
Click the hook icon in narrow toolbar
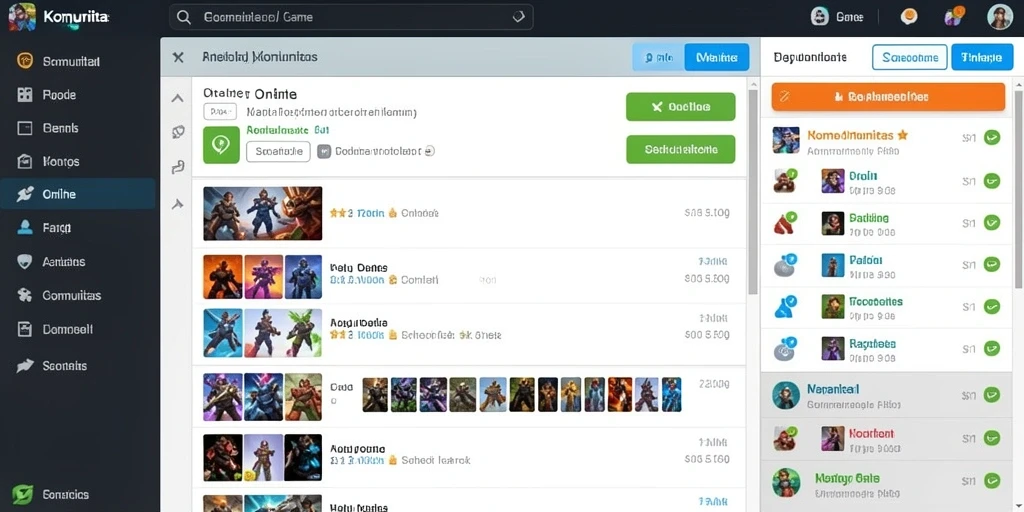tap(177, 168)
